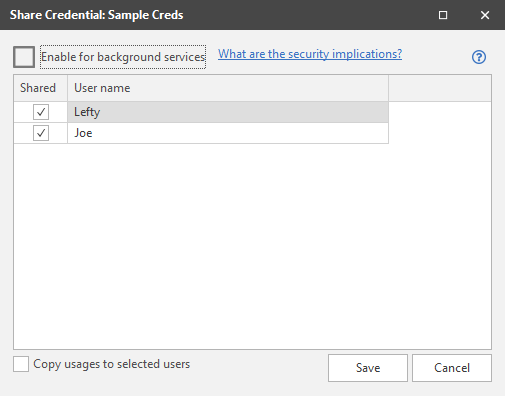Maximize the Share Credential dialog
The width and height of the screenshot is (505, 396).
click(443, 15)
